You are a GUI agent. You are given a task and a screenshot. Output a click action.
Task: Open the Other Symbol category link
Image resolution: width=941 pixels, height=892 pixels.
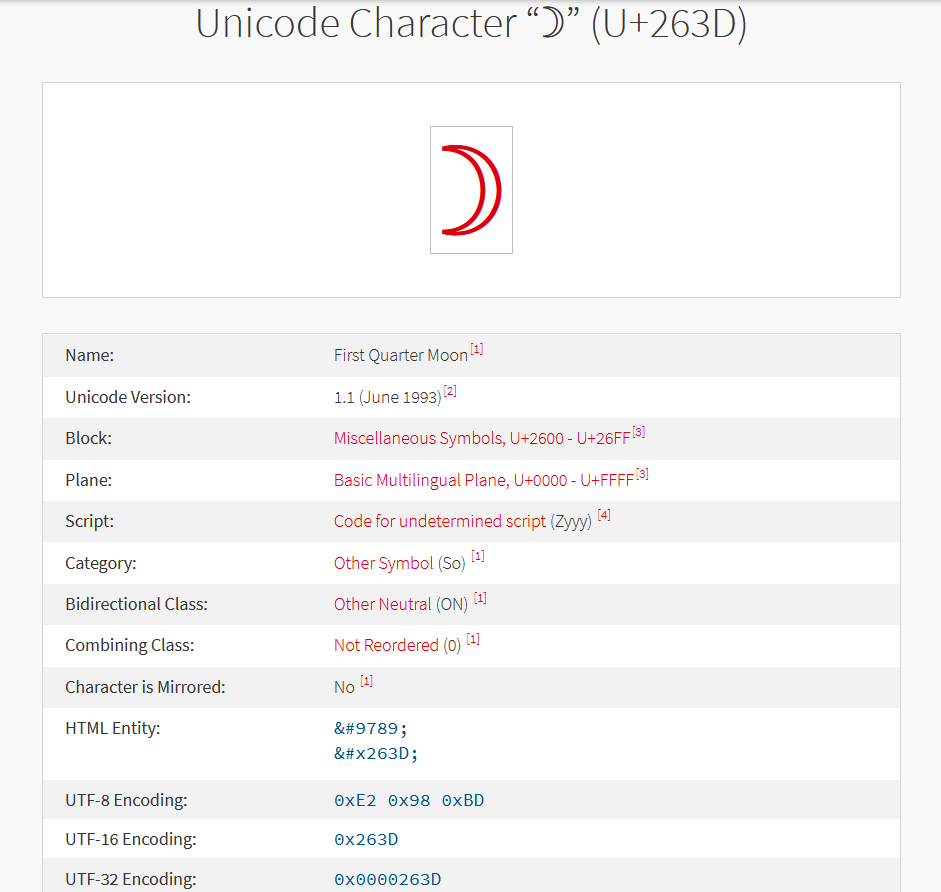[x=383, y=563]
